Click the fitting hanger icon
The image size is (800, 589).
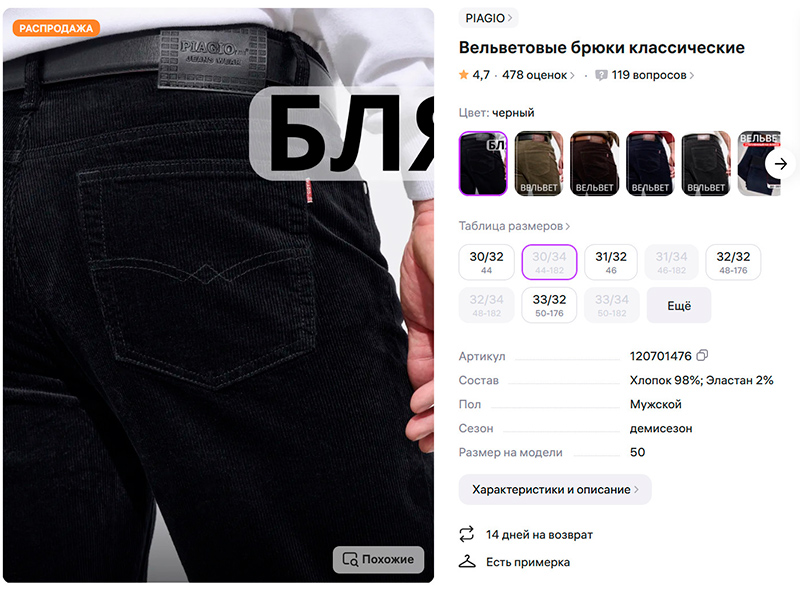[467, 561]
